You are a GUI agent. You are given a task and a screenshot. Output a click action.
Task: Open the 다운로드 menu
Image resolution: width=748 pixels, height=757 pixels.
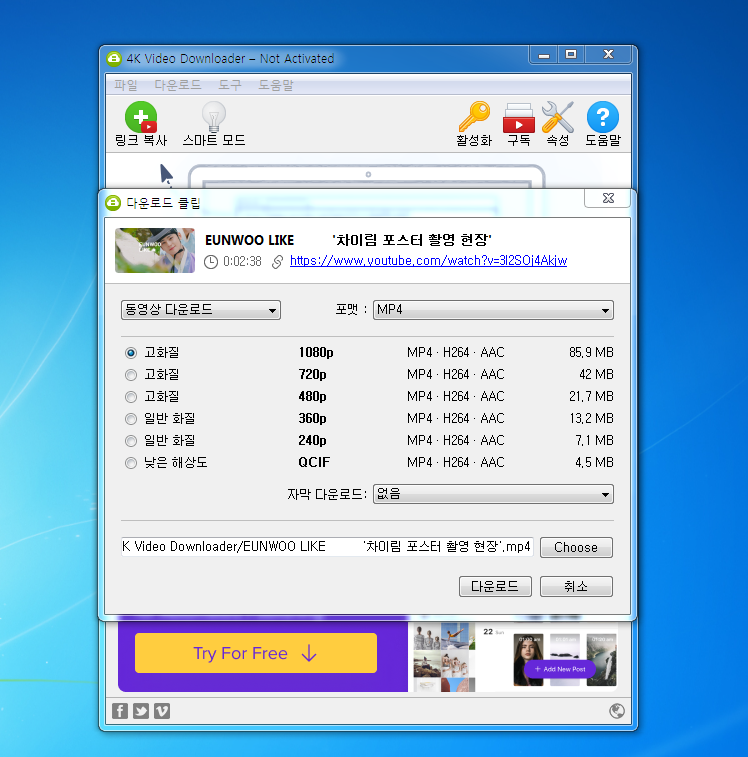tap(178, 85)
